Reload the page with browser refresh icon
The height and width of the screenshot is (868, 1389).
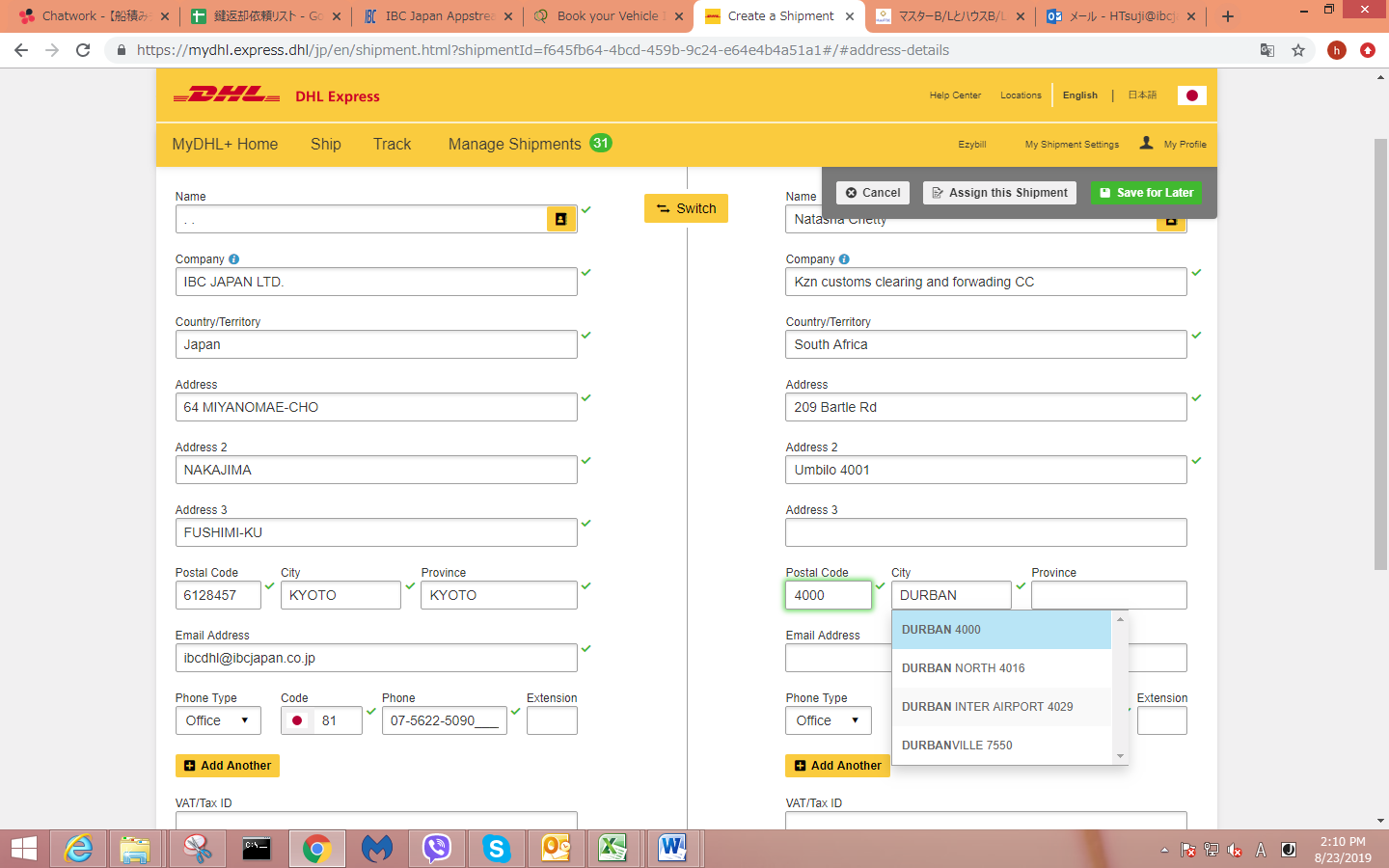pos(84,50)
